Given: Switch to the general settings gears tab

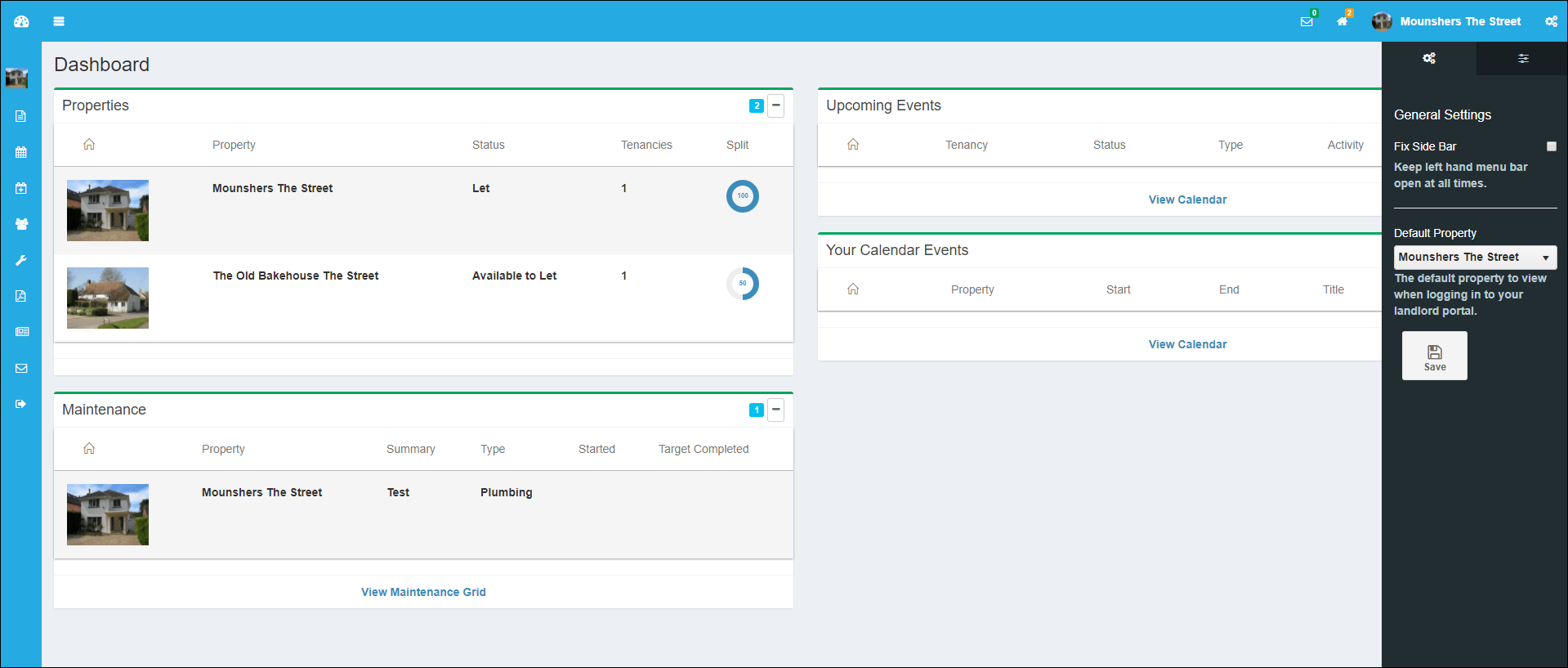Looking at the screenshot, I should click(x=1429, y=58).
